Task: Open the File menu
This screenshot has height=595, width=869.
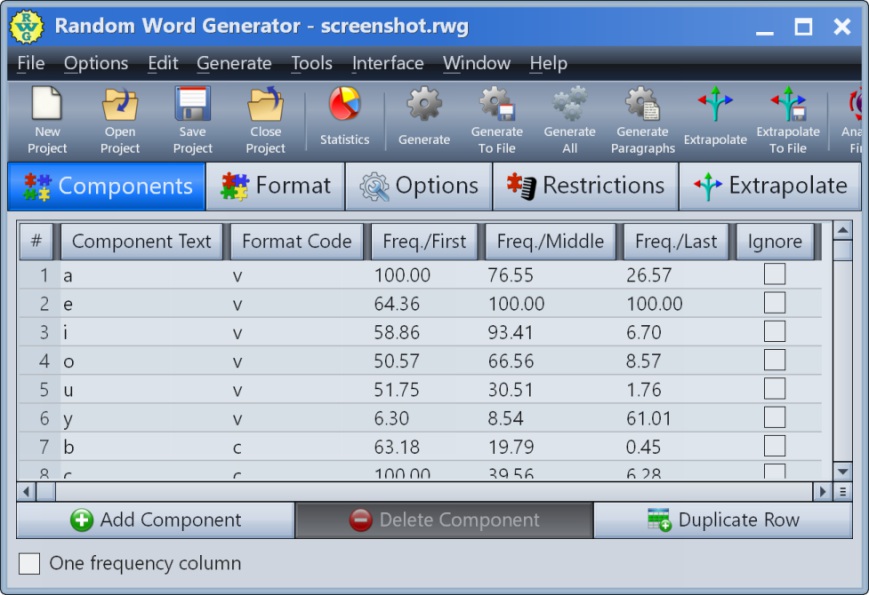Action: point(30,63)
